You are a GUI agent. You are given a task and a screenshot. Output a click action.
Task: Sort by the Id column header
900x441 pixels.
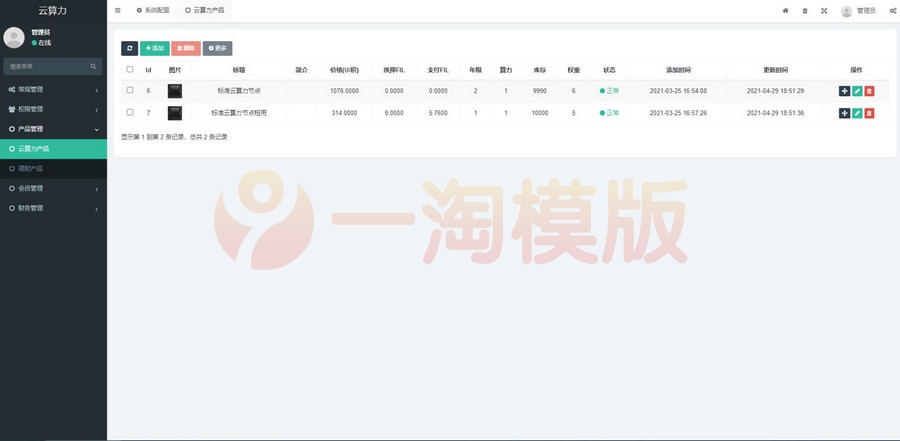point(148,70)
